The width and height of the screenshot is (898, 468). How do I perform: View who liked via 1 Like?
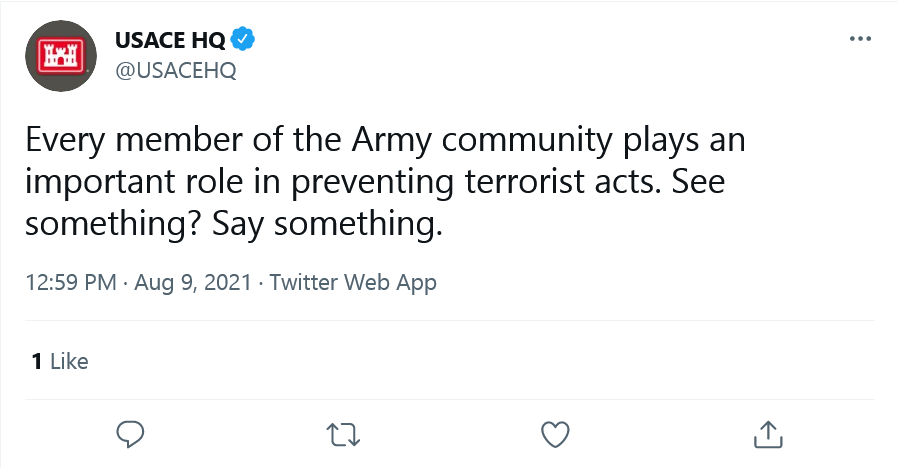60,361
